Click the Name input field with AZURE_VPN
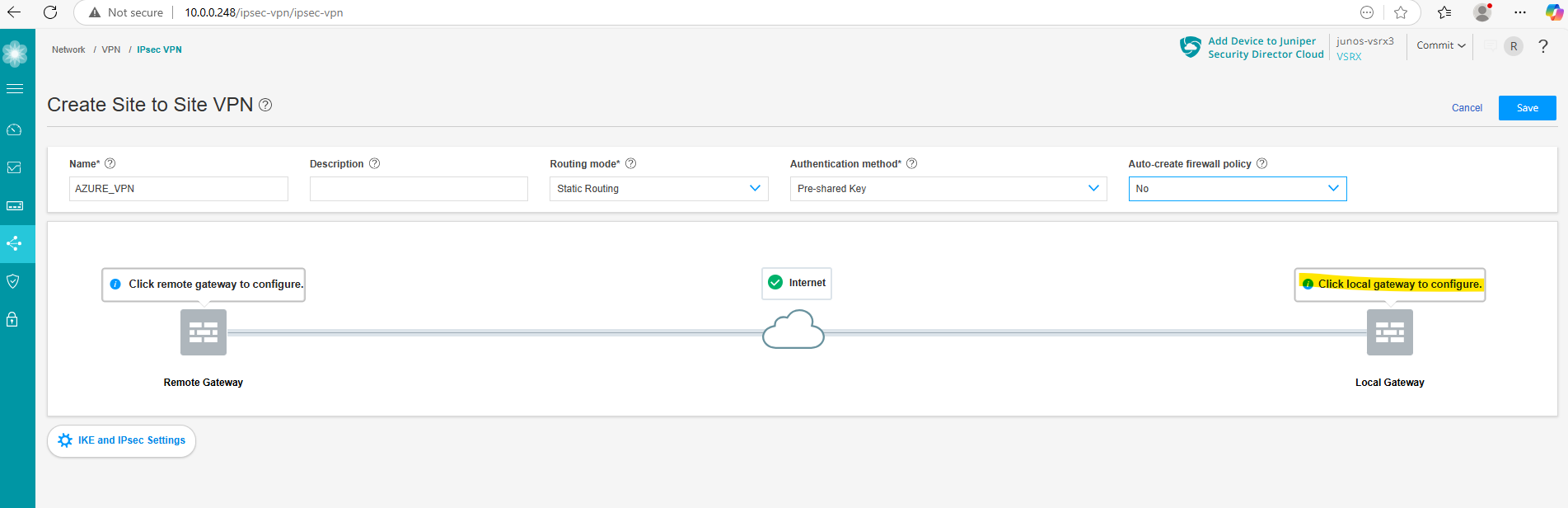Image resolution: width=1568 pixels, height=508 pixels. [179, 189]
